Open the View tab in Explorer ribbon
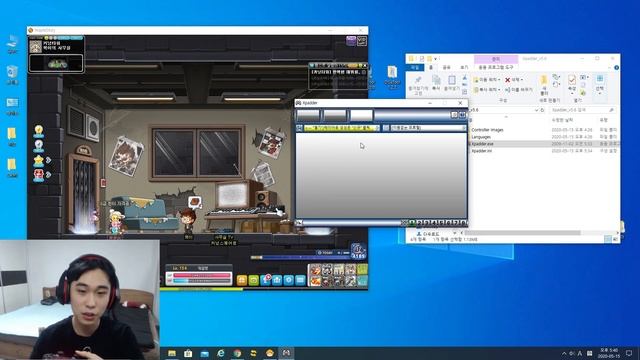Screen dimensions: 640x360 464,67
